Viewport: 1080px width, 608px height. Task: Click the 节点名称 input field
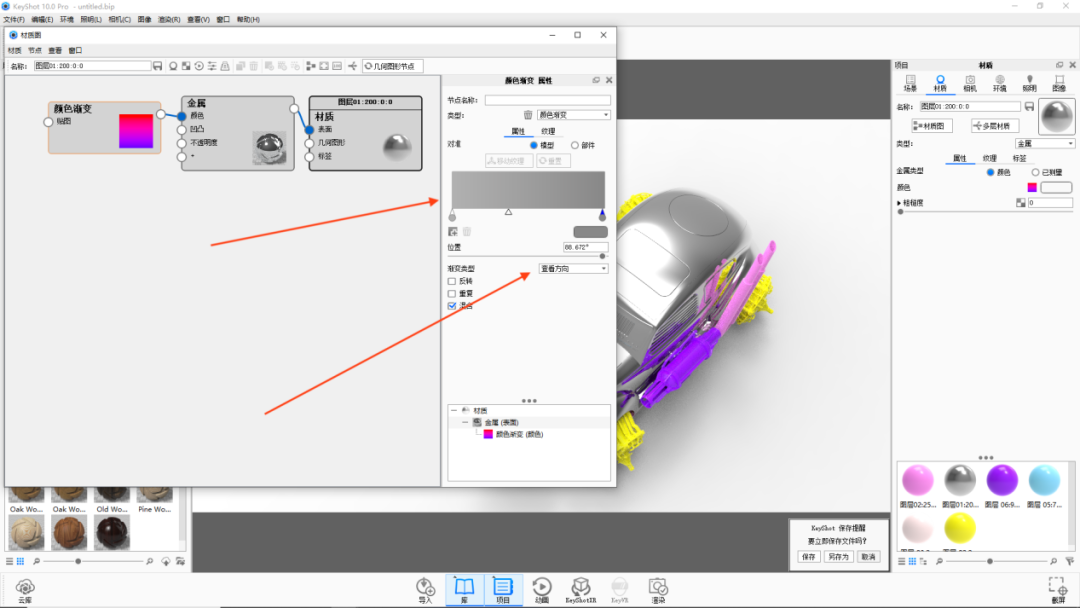[x=548, y=101]
